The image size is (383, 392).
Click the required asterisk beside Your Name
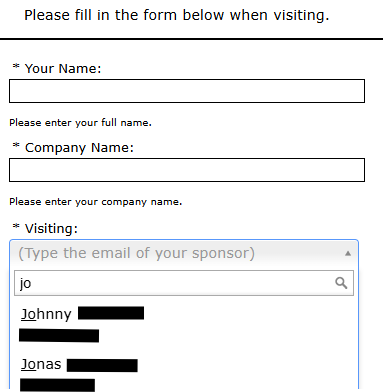tap(16, 66)
